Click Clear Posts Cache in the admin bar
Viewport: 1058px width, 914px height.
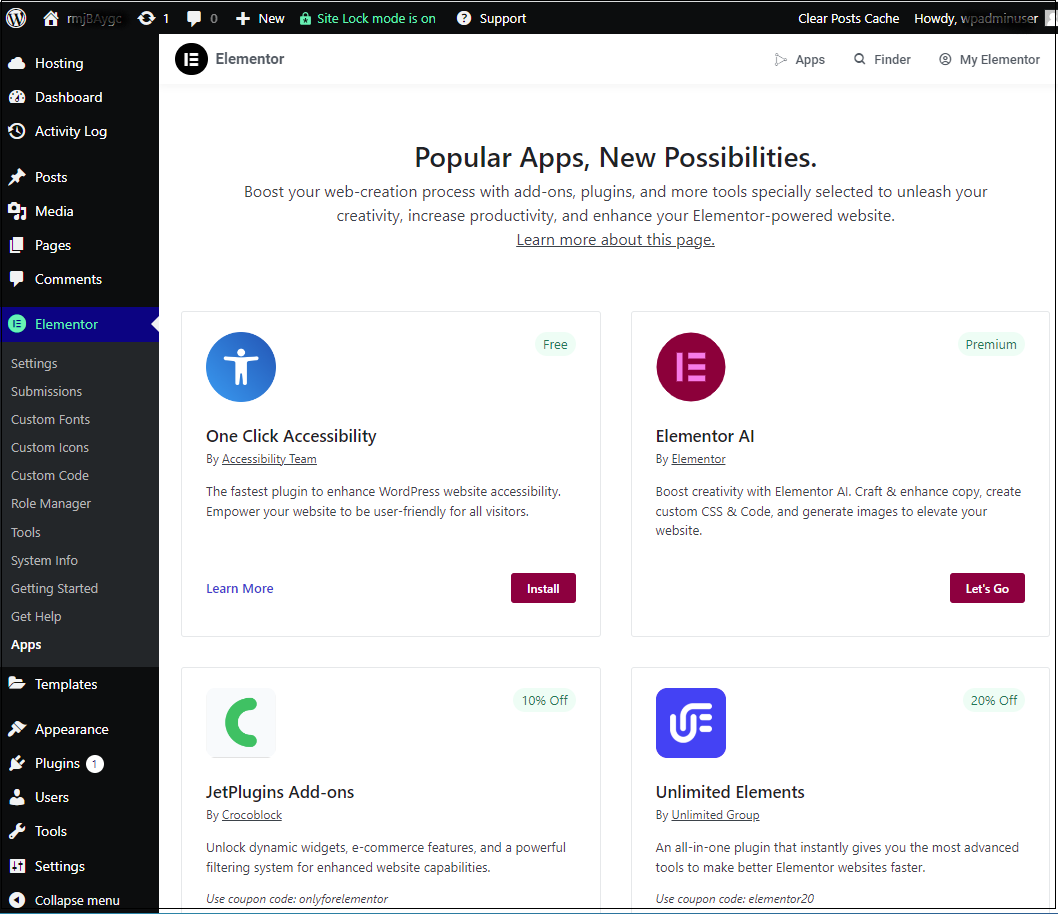tap(848, 17)
